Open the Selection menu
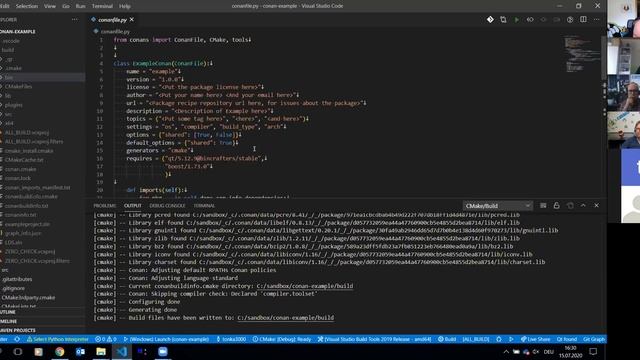Image resolution: width=640 pixels, height=360 pixels. 27,6
